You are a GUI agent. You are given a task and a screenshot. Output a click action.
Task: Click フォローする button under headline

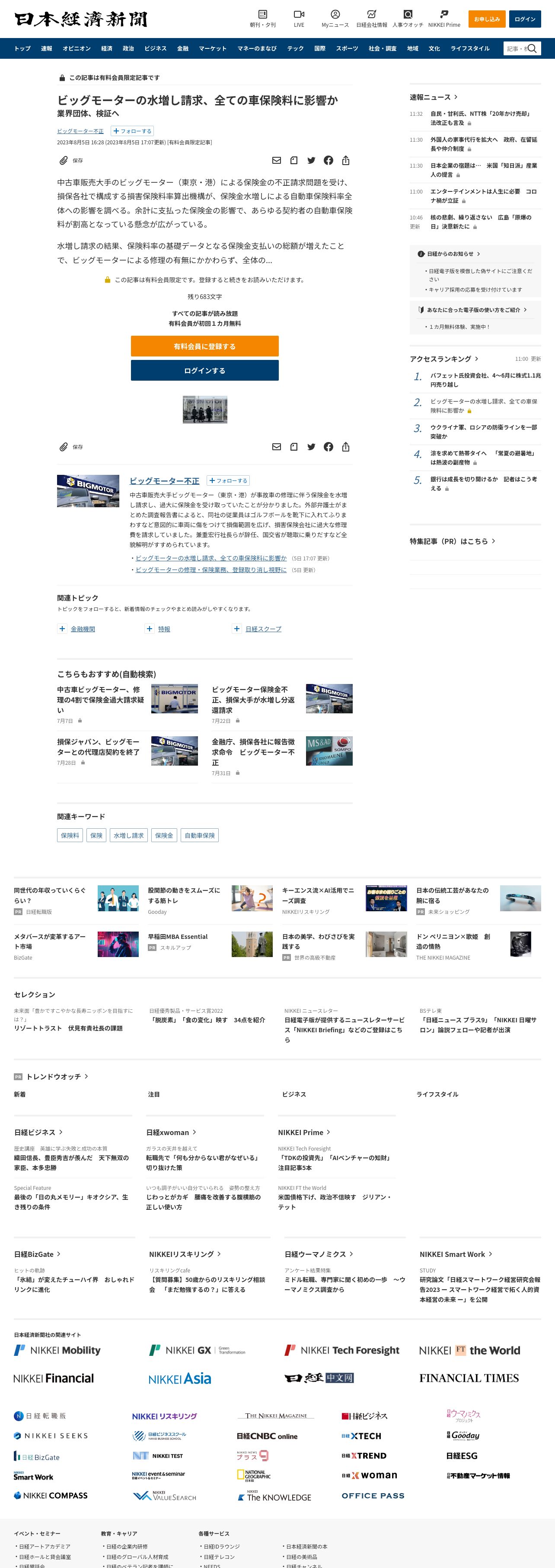click(132, 131)
